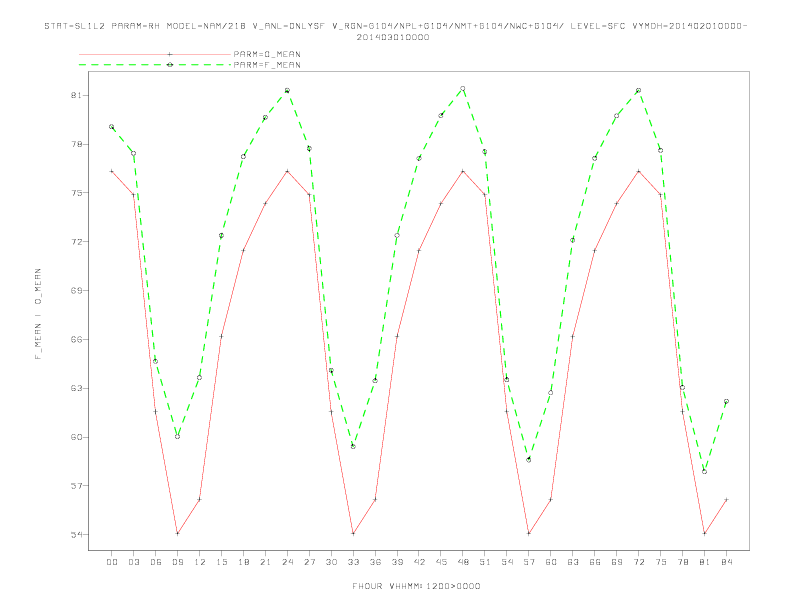This screenshot has height=612, width=792.
Task: Click the x-axis tick label 42
Action: tap(419, 562)
